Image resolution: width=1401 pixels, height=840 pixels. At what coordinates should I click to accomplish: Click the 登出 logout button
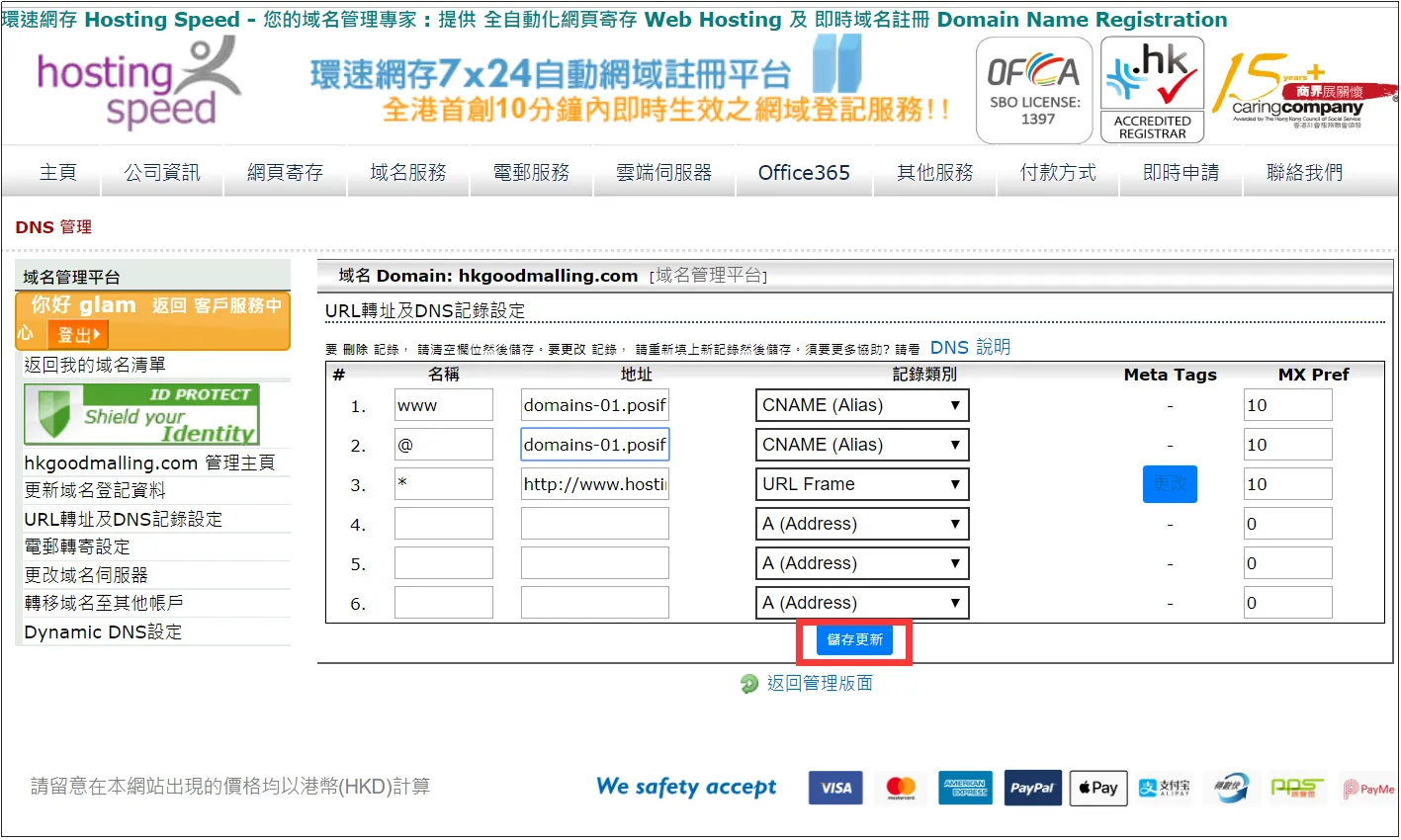point(77,335)
